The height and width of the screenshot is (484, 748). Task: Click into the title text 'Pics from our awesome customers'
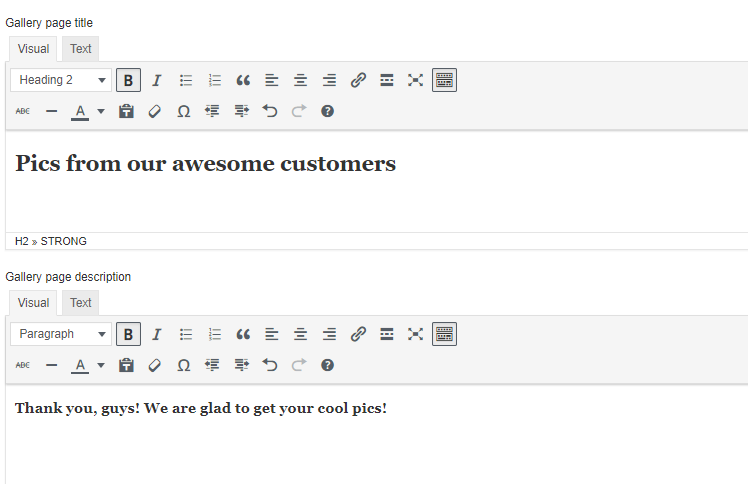point(205,164)
